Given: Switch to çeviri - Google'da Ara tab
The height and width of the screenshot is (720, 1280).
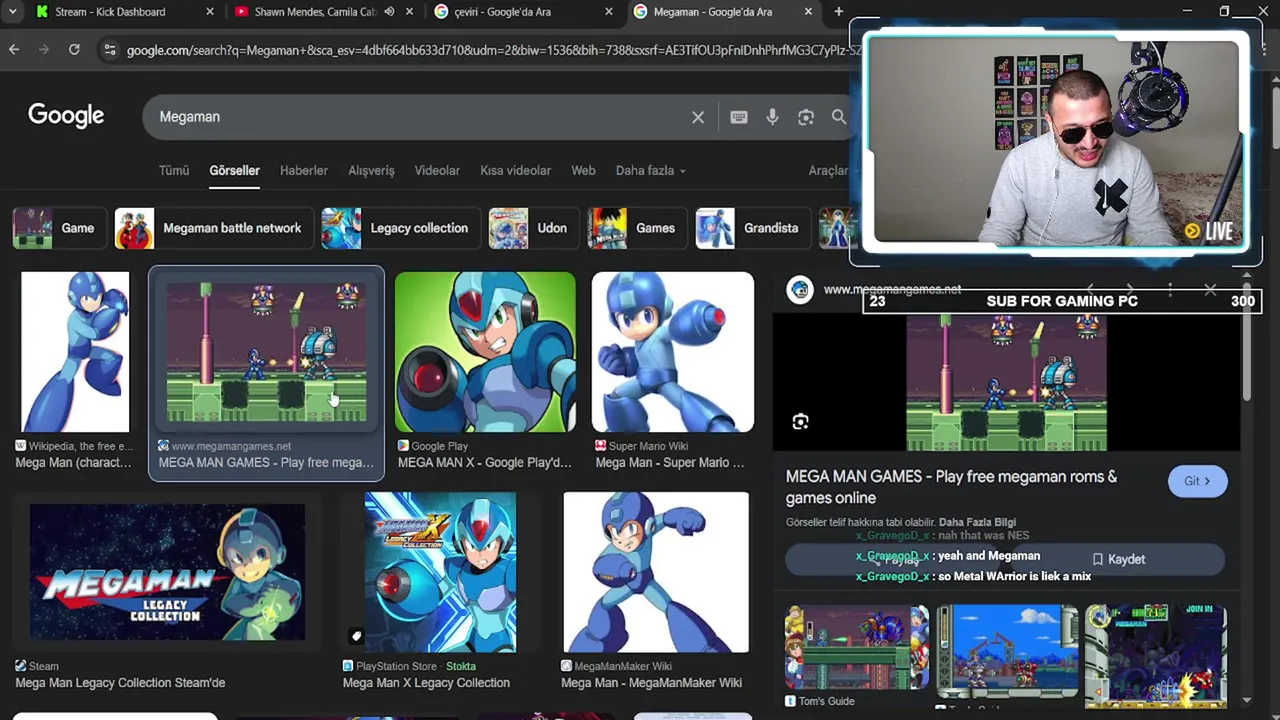Looking at the screenshot, I should pyautogui.click(x=502, y=12).
